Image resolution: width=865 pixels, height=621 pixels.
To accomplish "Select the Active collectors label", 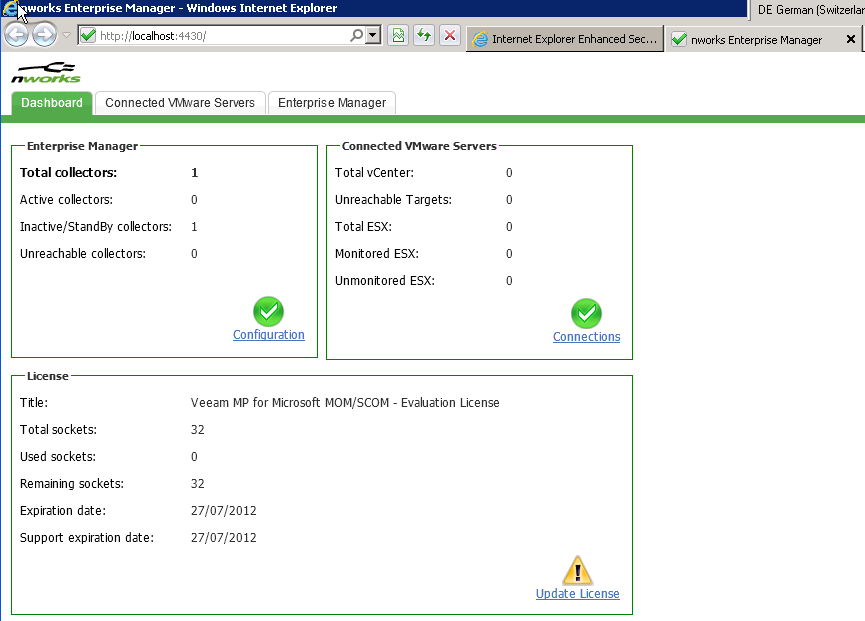I will (66, 200).
